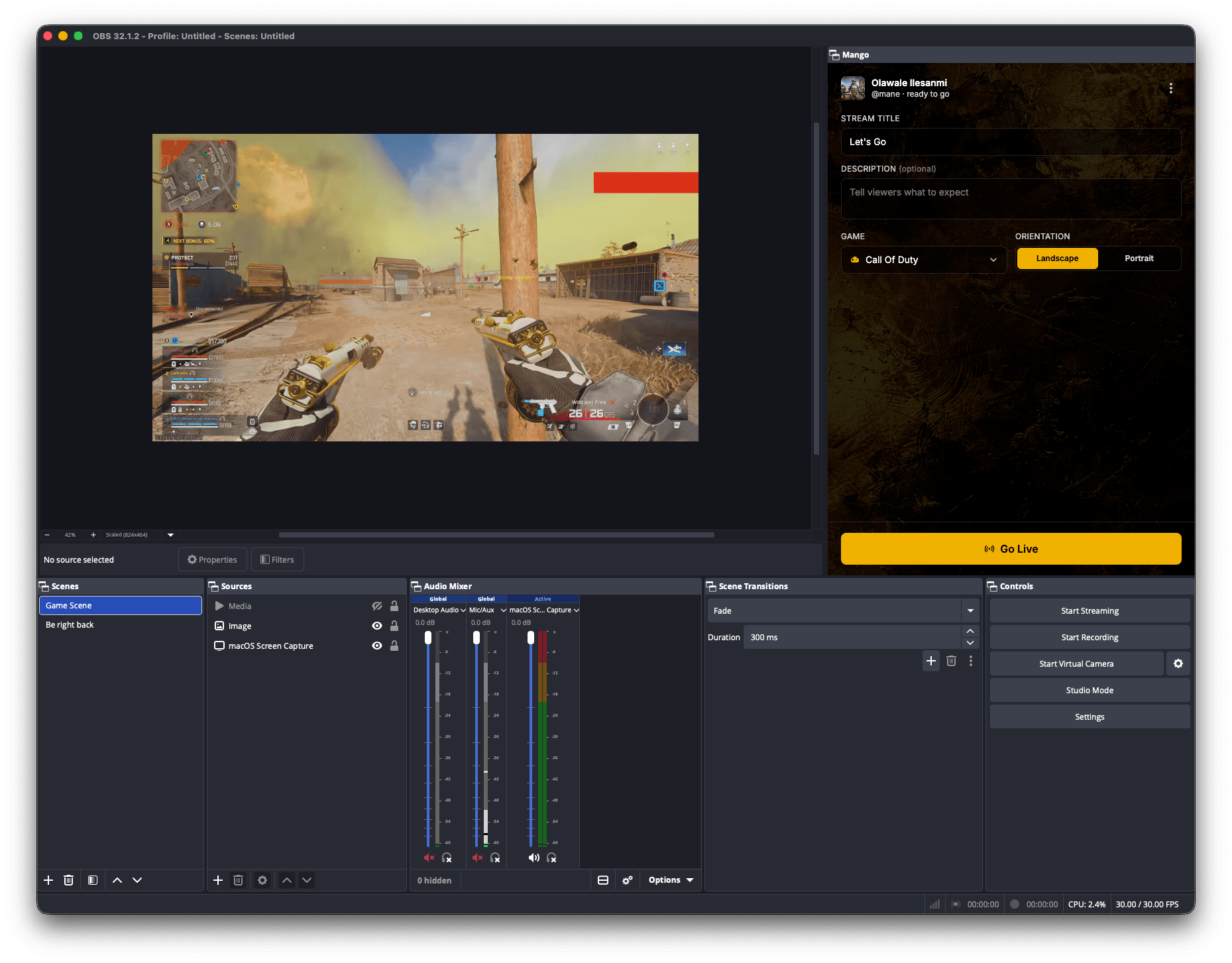Screen dimensions: 1232x963
Task: Open audio mixer Options dropdown
Action: (671, 880)
